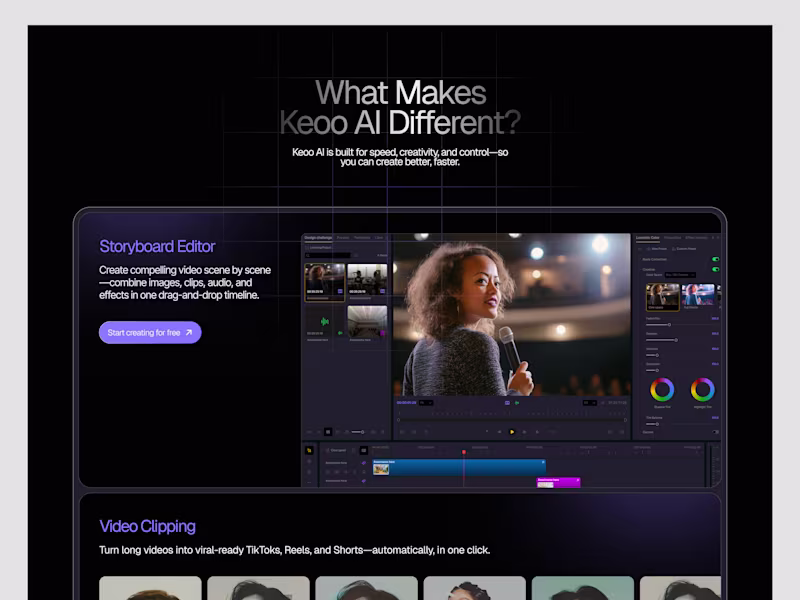Click purple badge on woman speaker clip

tap(340, 291)
